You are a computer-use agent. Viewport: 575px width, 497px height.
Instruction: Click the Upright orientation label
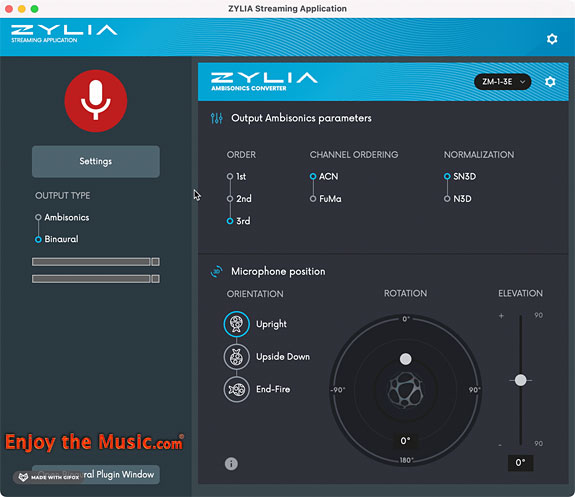click(x=271, y=324)
